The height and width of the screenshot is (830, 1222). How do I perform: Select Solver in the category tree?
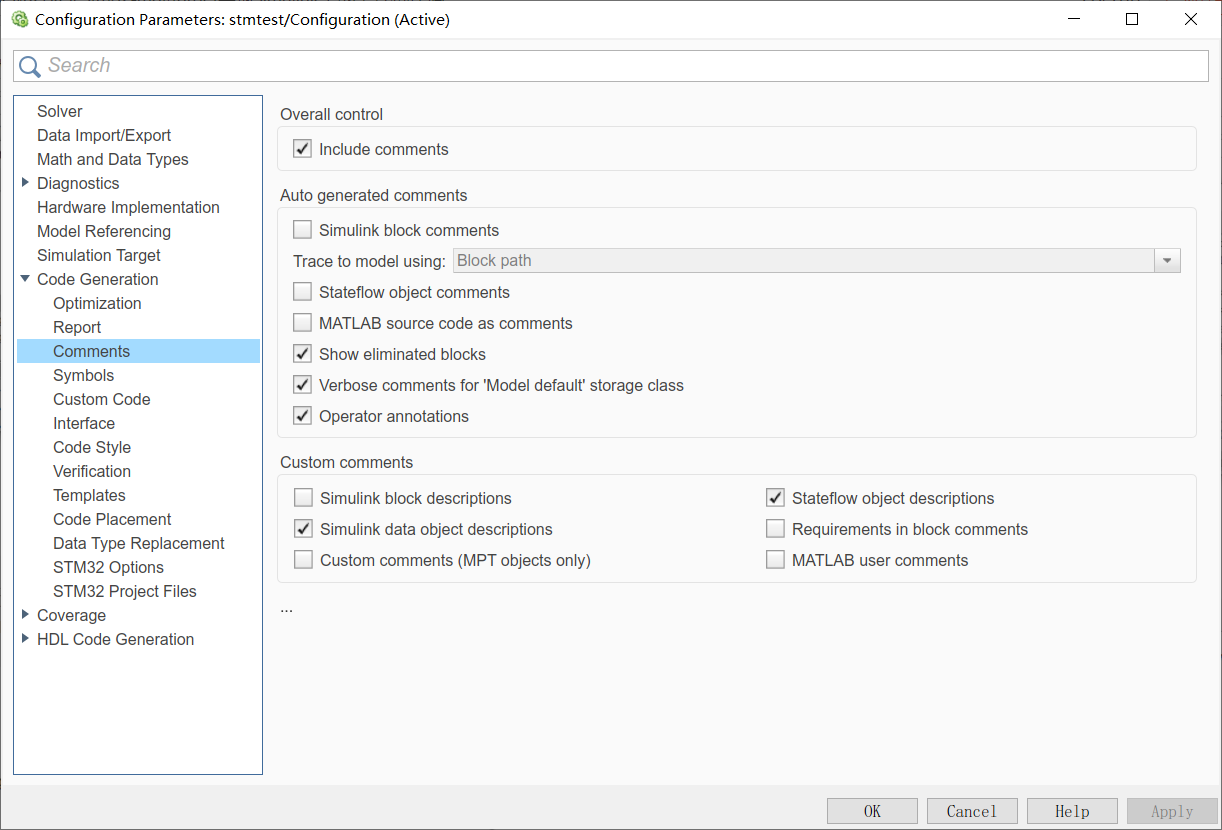coord(60,111)
